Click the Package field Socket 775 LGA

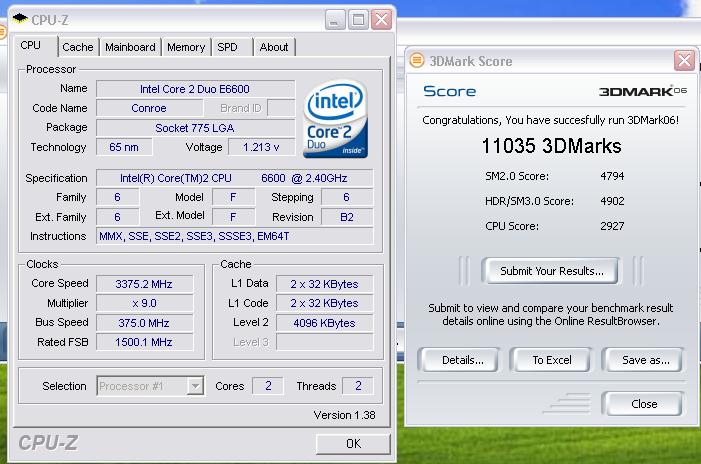(195, 128)
